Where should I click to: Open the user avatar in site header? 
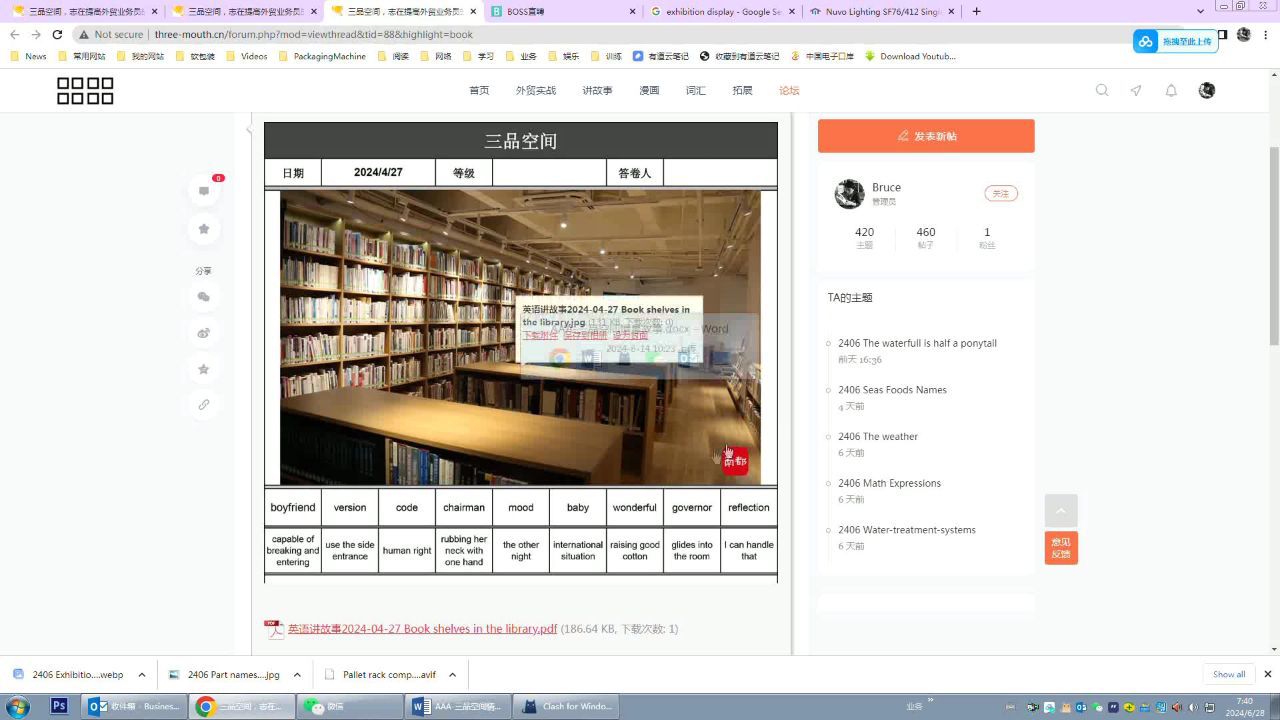click(x=1207, y=90)
